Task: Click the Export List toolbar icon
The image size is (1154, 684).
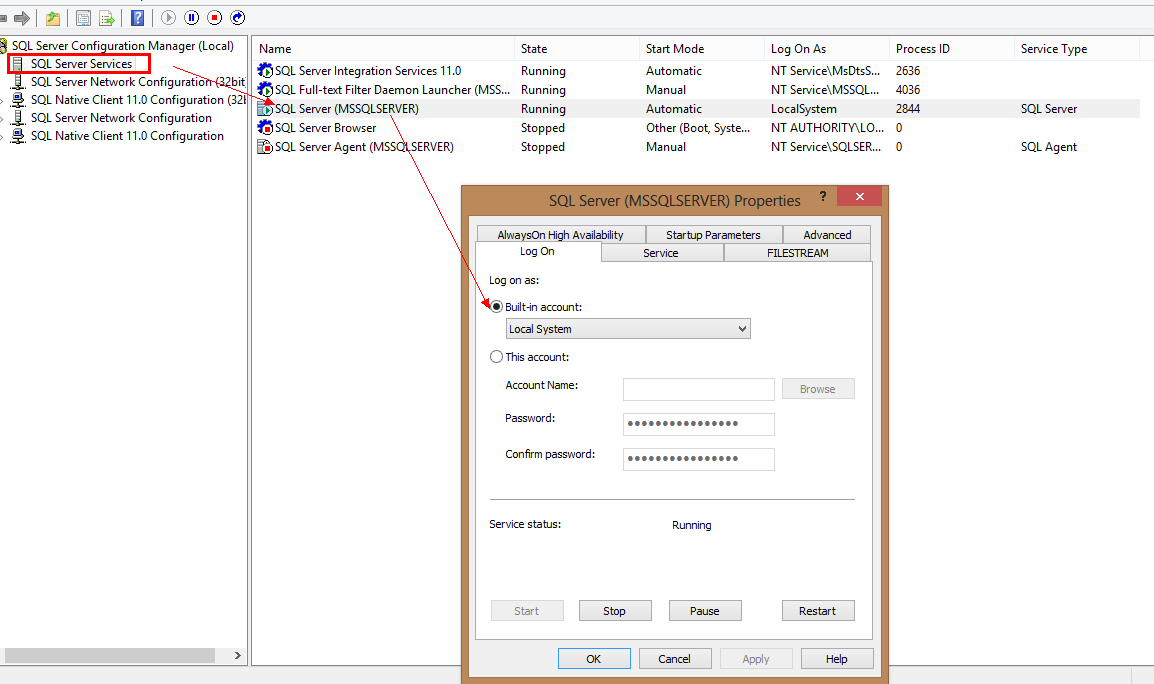Action: (x=107, y=18)
